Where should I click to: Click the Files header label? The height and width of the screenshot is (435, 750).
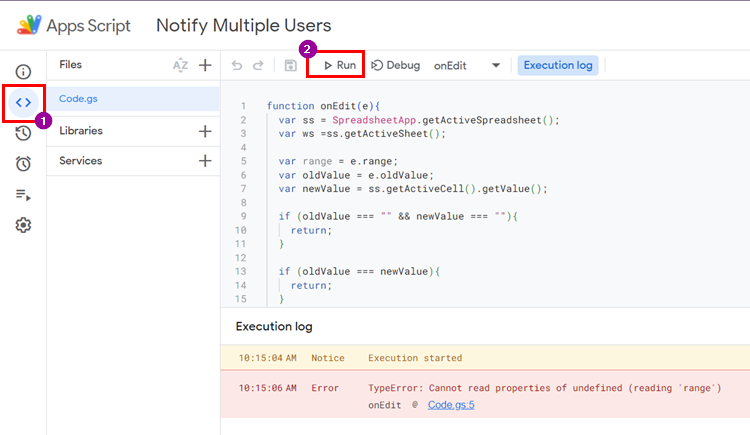(x=70, y=65)
